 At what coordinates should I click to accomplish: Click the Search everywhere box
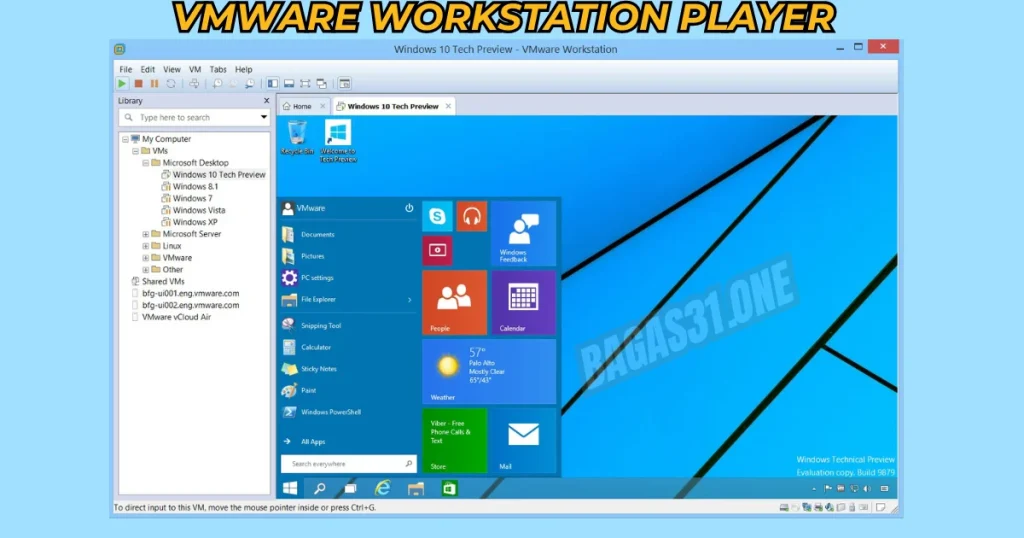[x=348, y=464]
